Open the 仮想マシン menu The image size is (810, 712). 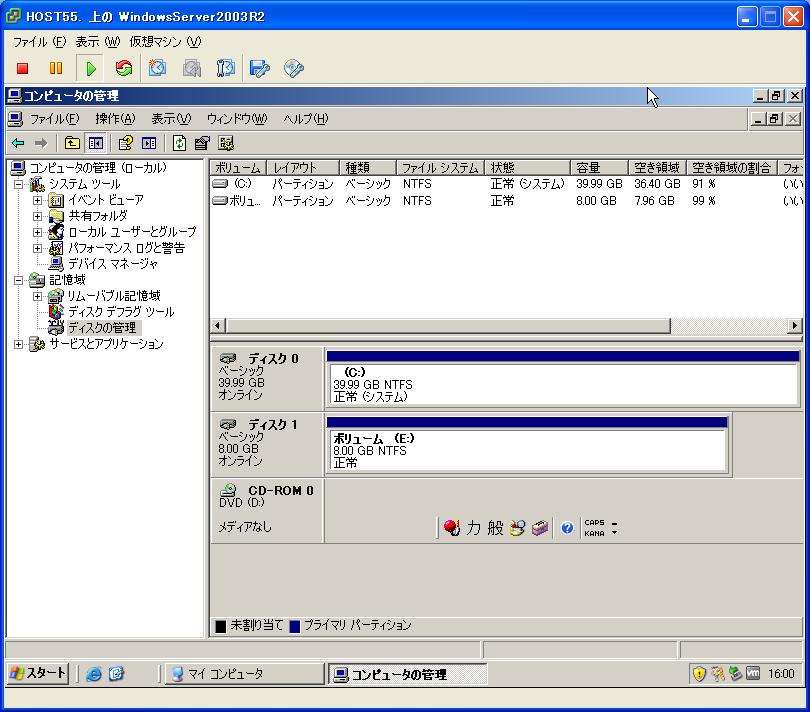[x=165, y=42]
